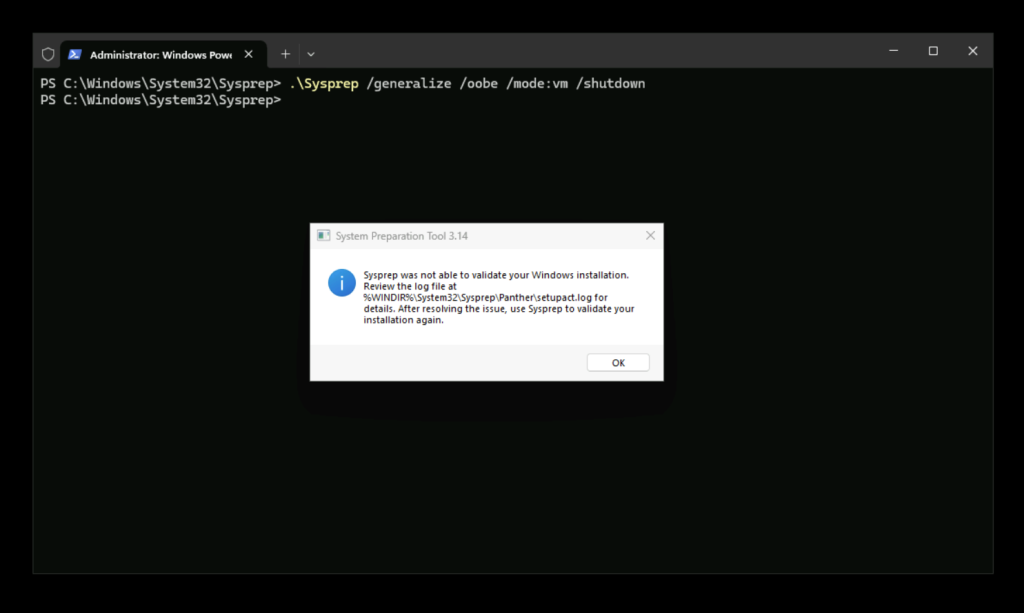The width and height of the screenshot is (1024, 613).
Task: Close the System Preparation Tool dialog
Action: tap(650, 236)
